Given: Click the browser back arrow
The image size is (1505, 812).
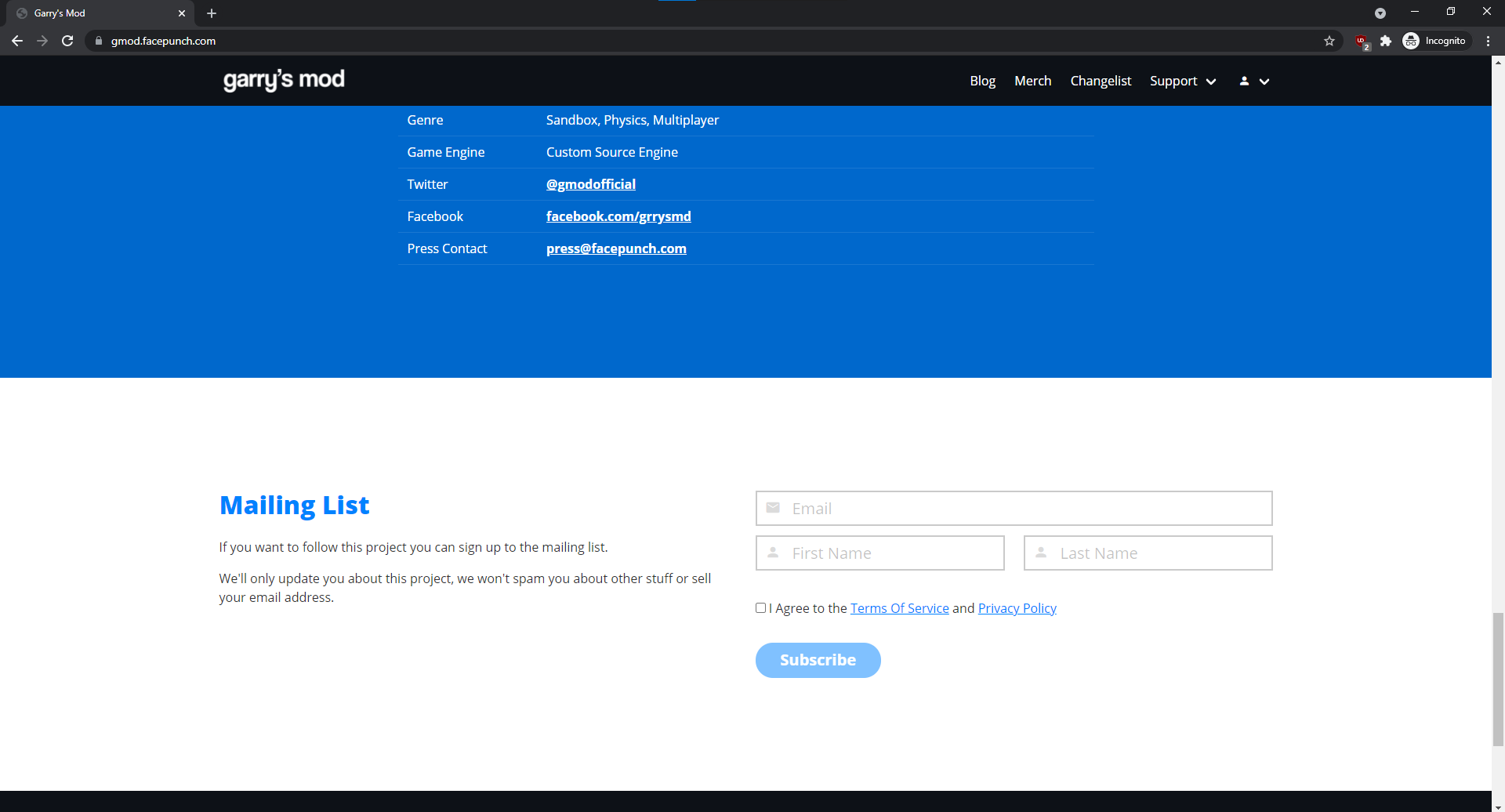Looking at the screenshot, I should point(17,41).
